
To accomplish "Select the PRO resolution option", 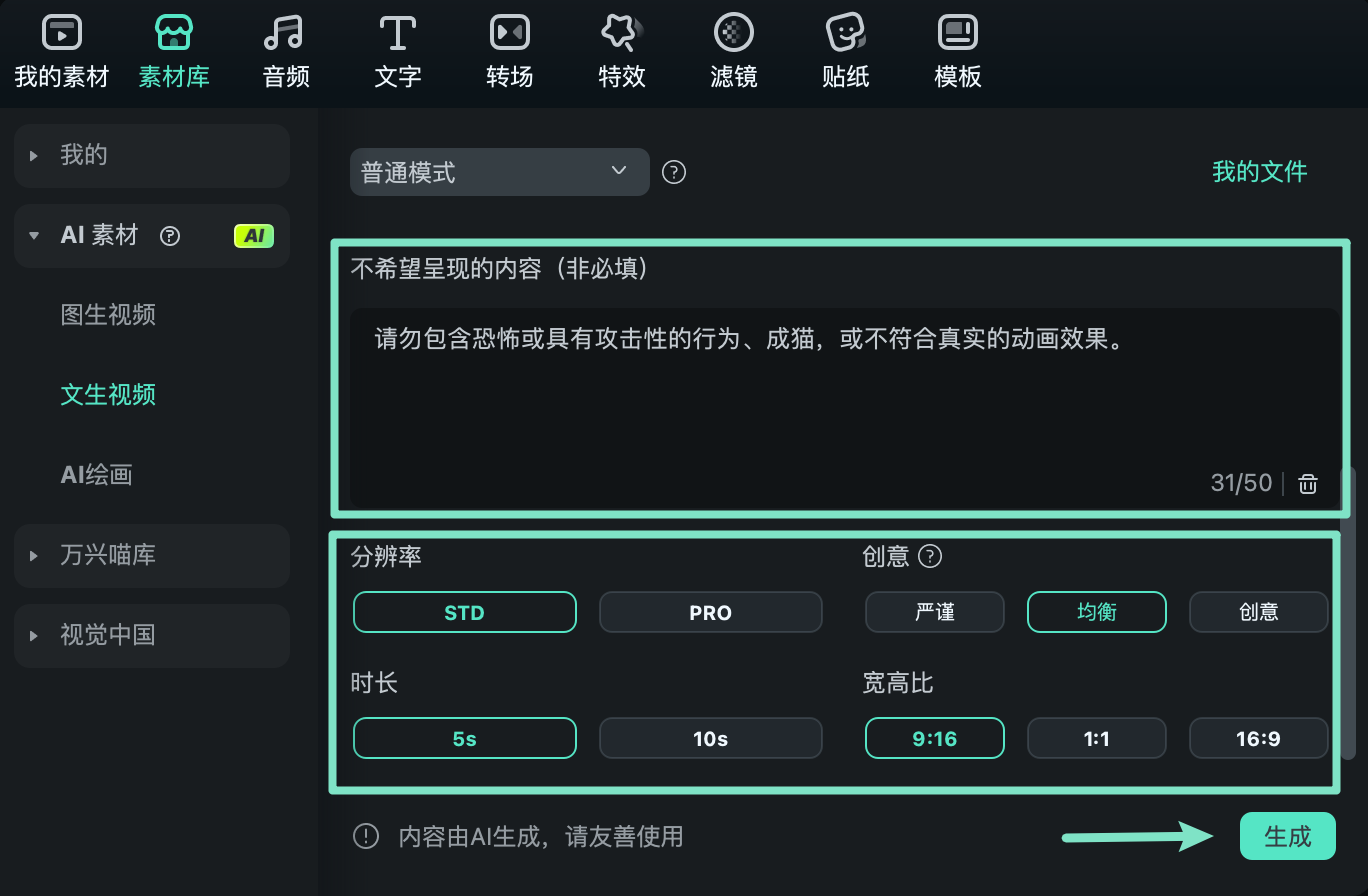I will point(710,612).
